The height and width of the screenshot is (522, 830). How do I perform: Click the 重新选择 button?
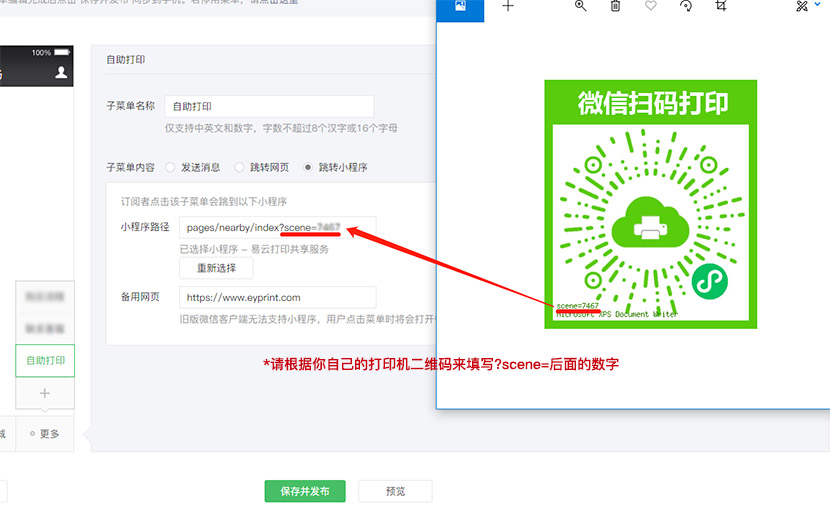216,268
